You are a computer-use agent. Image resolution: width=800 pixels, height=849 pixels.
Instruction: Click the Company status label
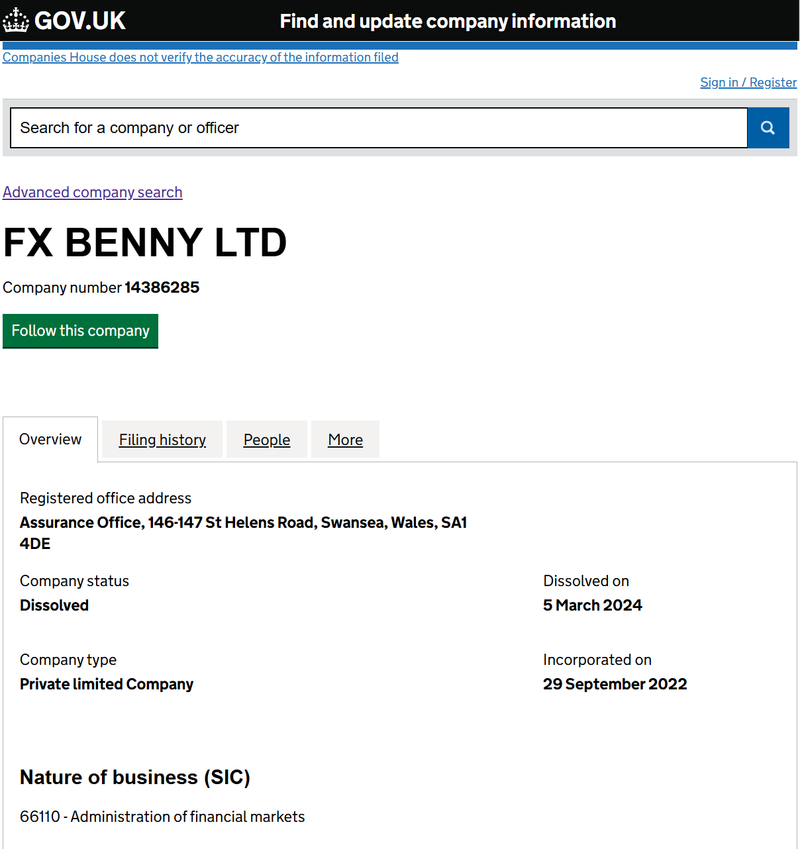75,581
